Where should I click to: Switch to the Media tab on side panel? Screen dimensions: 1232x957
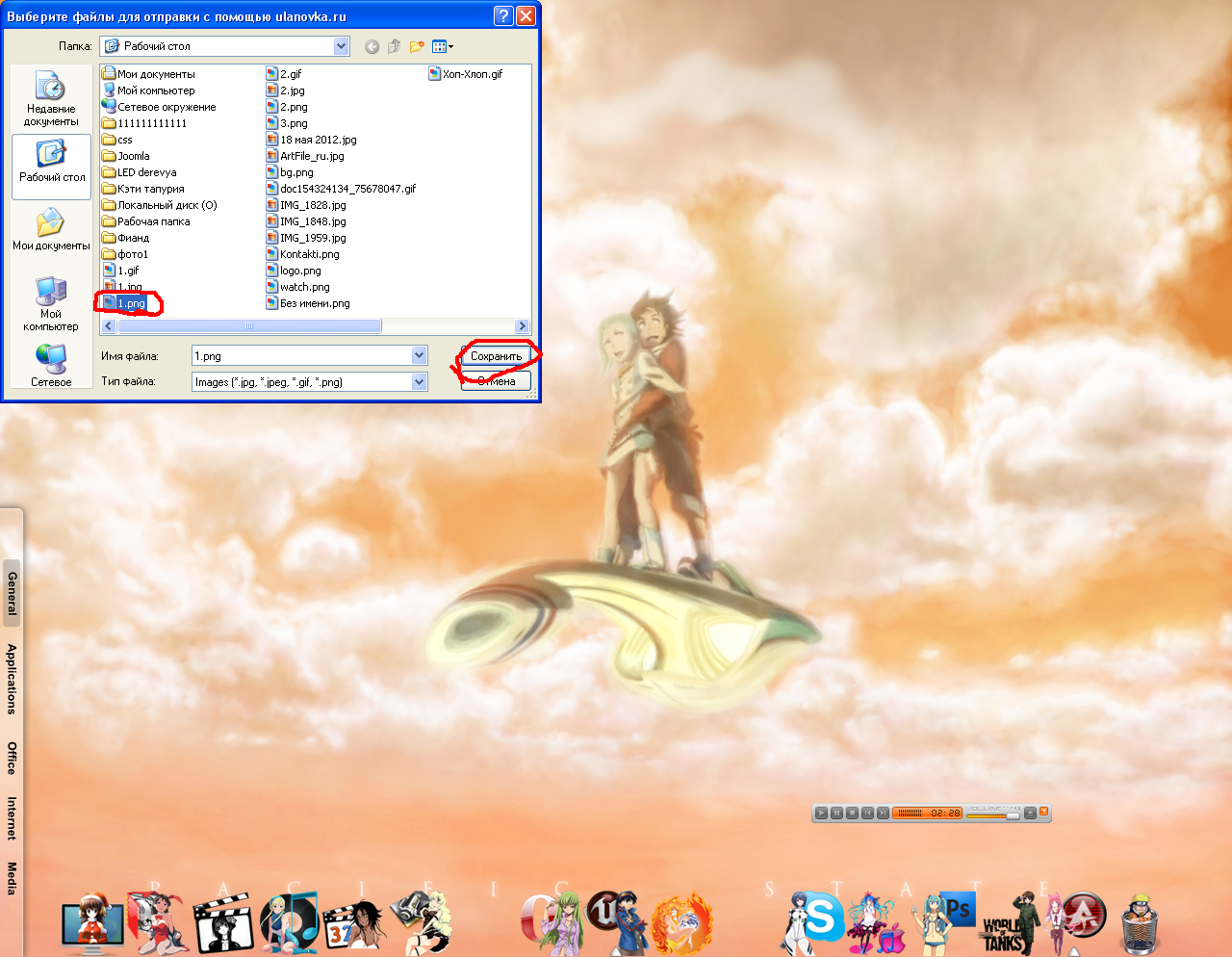(x=12, y=878)
